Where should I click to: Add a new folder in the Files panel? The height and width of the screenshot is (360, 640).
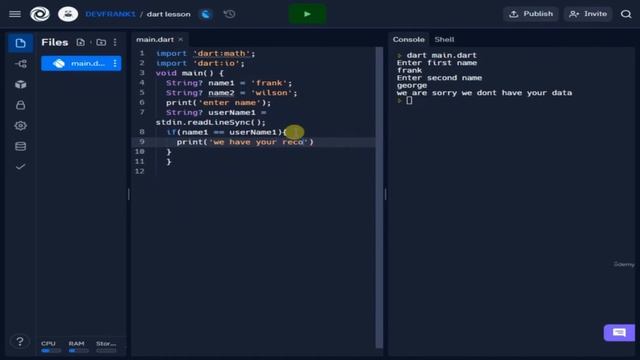click(x=101, y=42)
